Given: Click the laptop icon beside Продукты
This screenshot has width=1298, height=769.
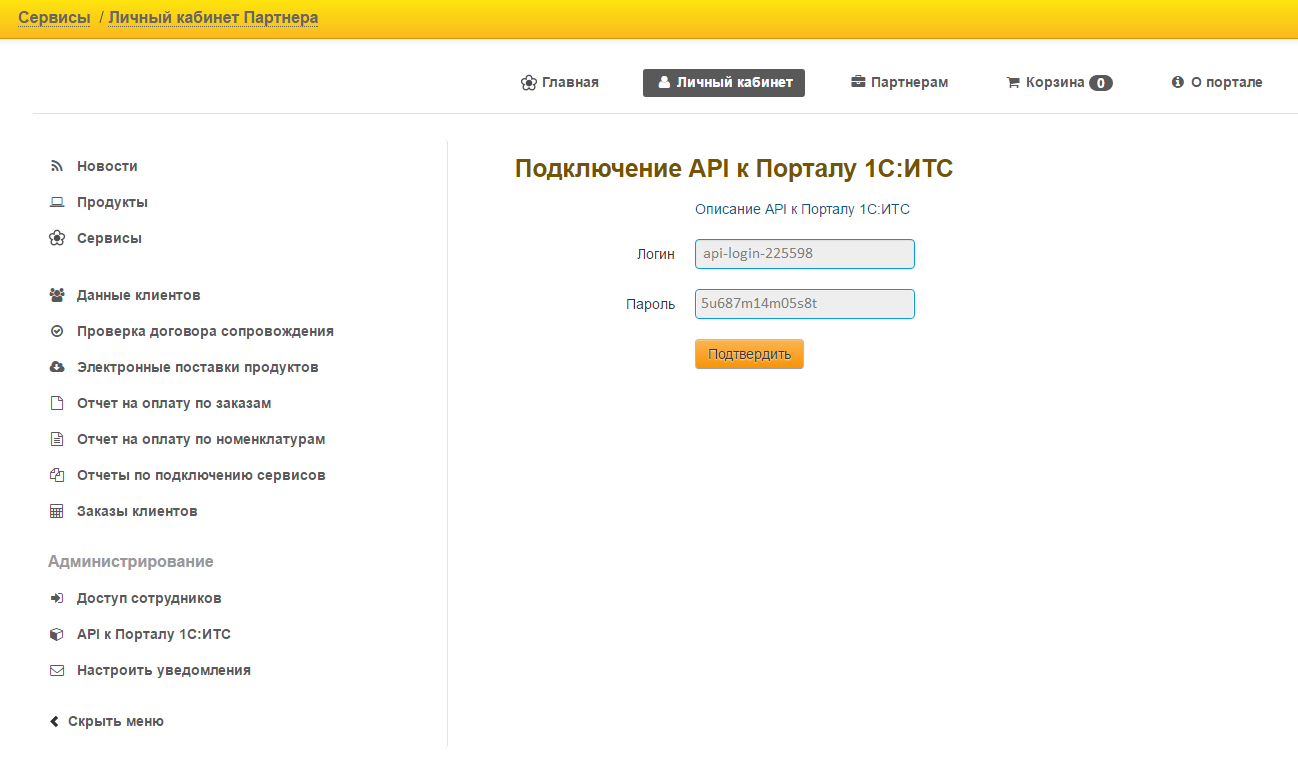Looking at the screenshot, I should 57,202.
